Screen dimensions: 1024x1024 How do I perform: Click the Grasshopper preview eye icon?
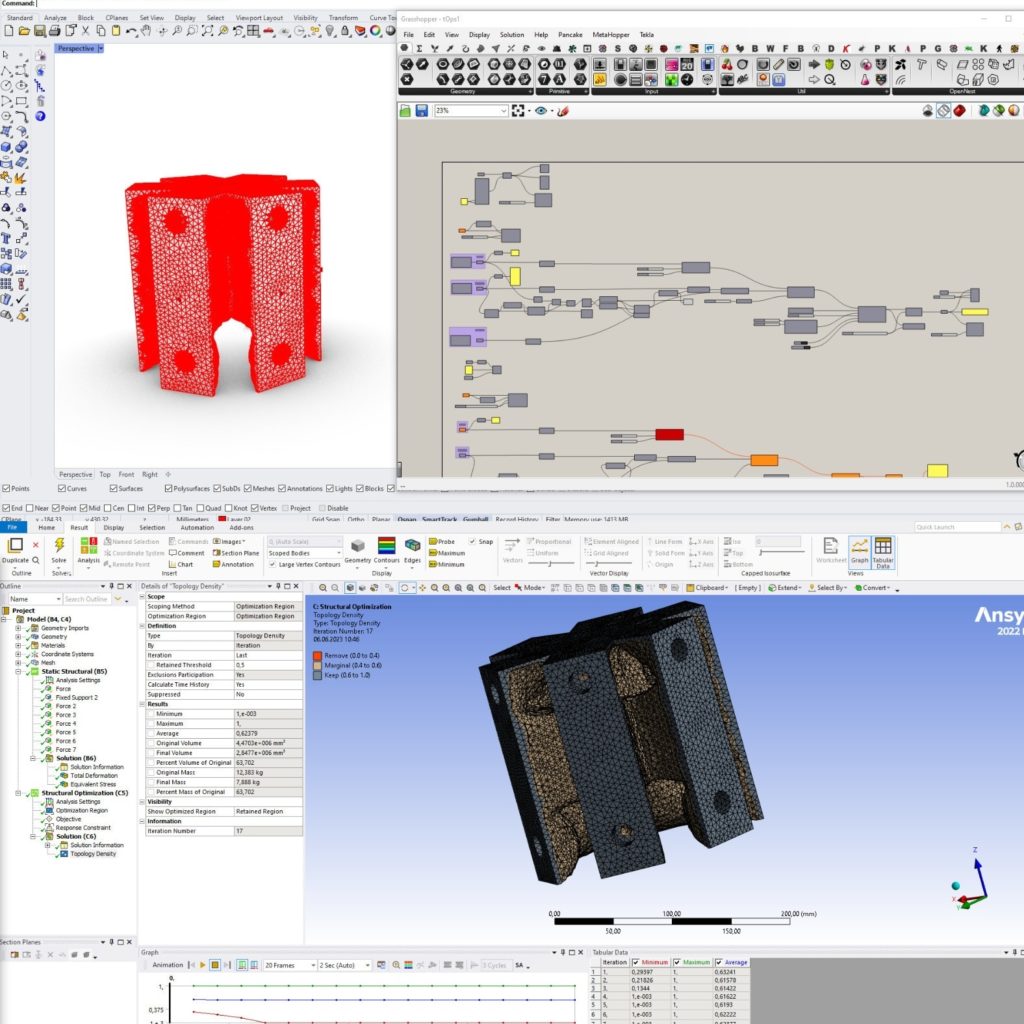click(x=541, y=111)
